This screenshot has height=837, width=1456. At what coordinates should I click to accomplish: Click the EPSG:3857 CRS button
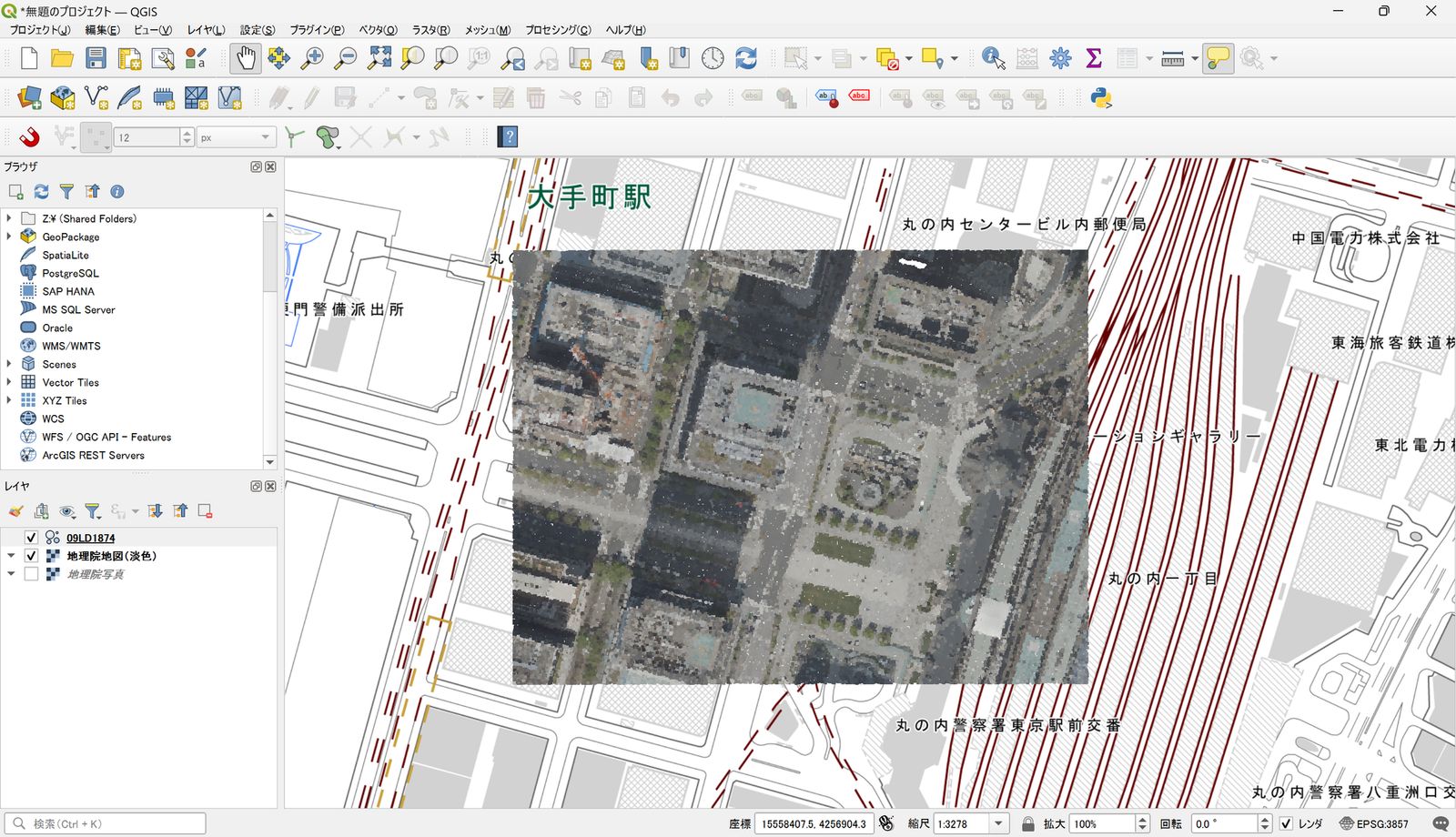tap(1374, 823)
